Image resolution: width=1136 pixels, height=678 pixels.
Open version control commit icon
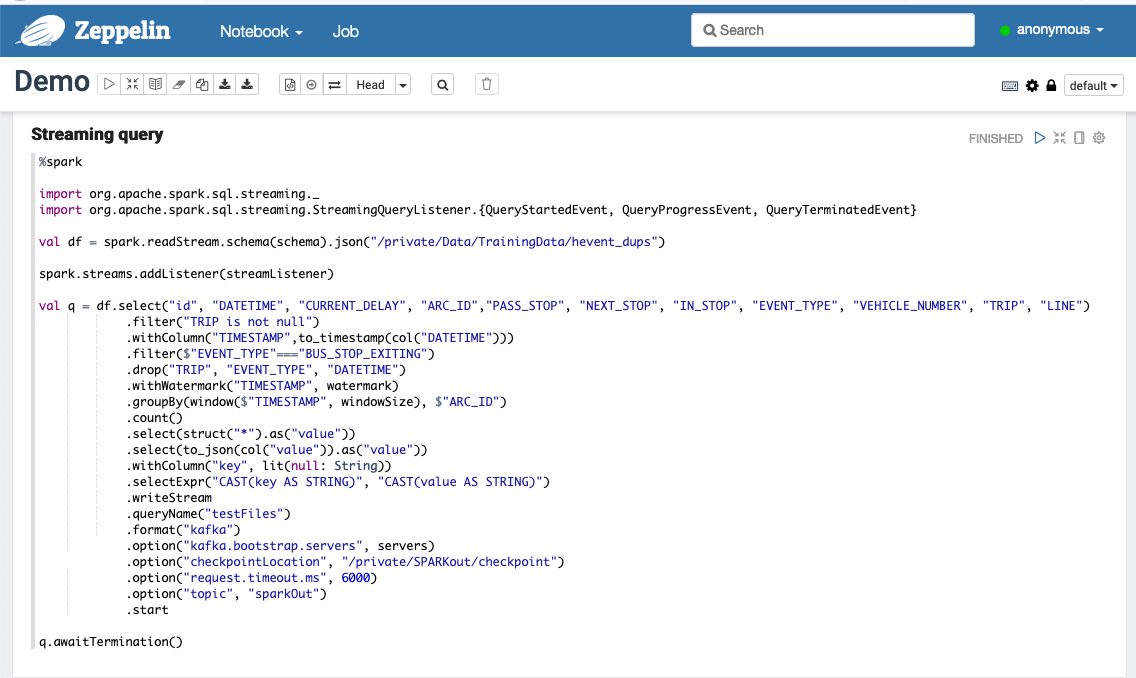point(290,84)
